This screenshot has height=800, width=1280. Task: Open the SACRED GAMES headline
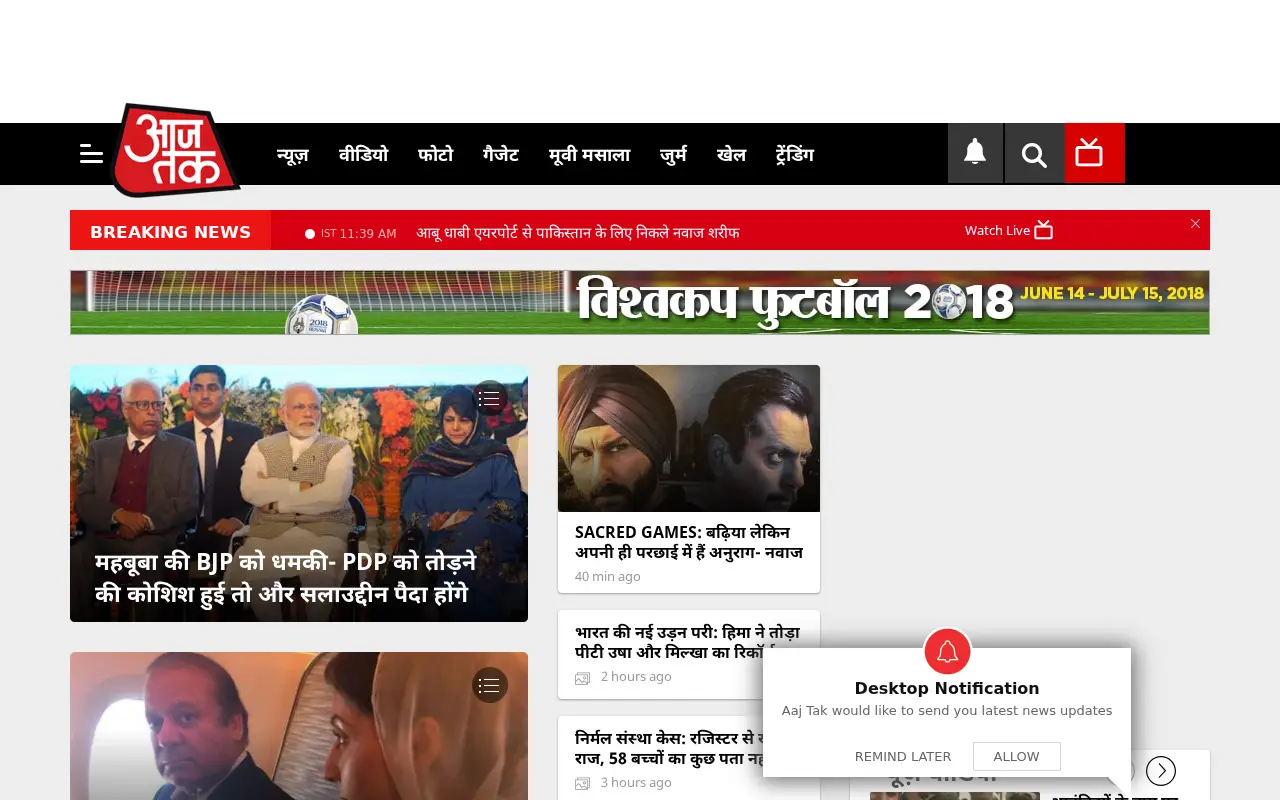pos(688,542)
